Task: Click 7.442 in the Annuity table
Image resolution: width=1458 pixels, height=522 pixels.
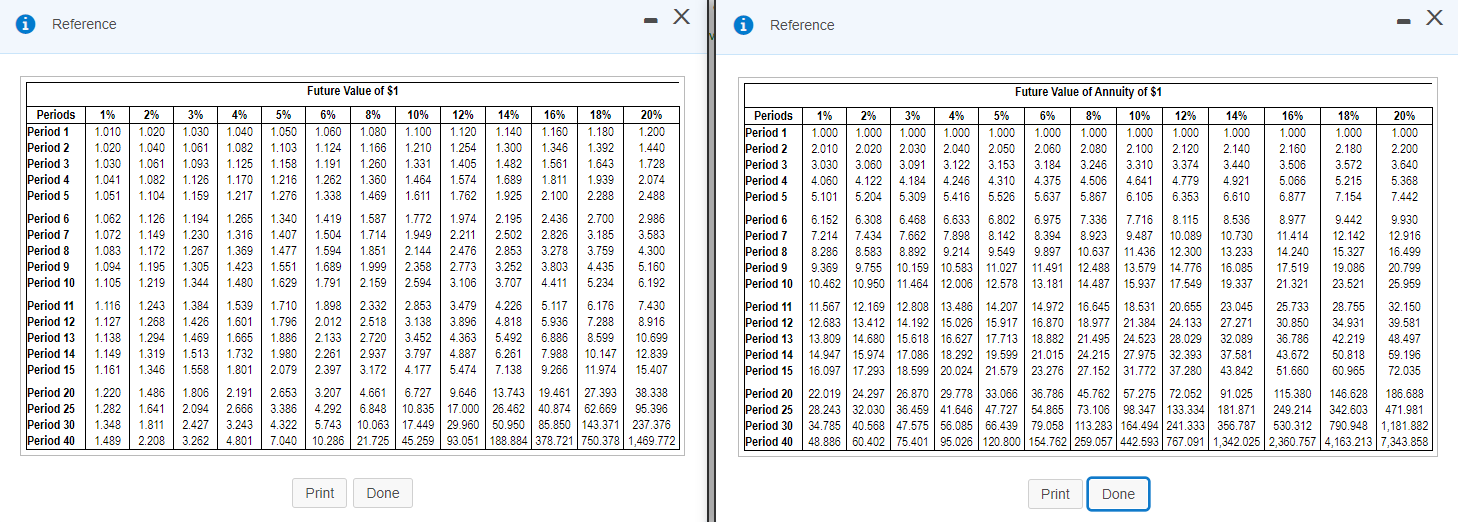Action: (x=1405, y=197)
